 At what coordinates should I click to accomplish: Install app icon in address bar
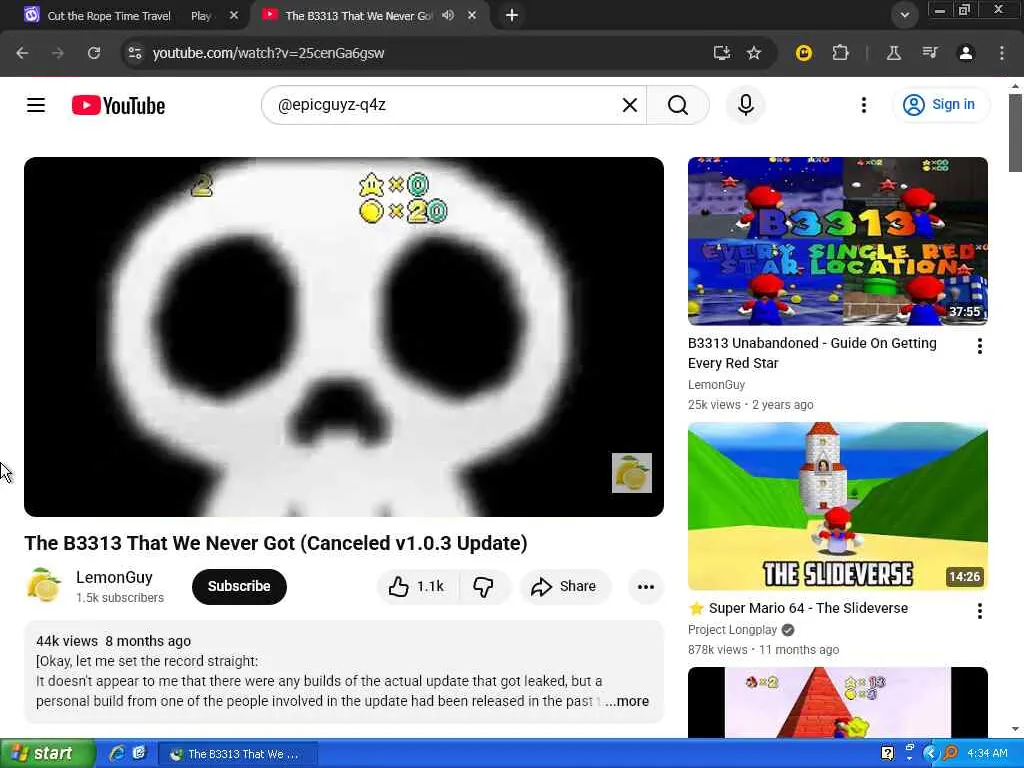coord(722,53)
